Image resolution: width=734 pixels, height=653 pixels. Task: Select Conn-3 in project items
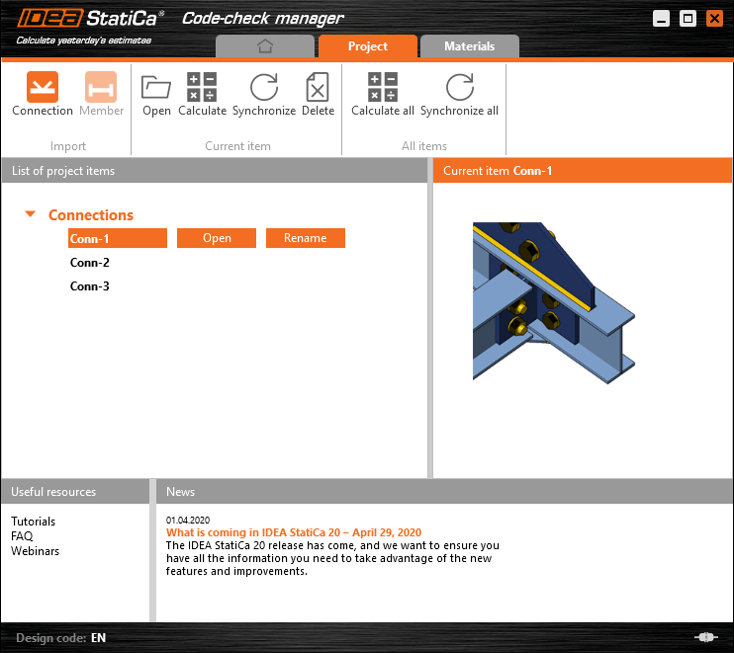89,286
